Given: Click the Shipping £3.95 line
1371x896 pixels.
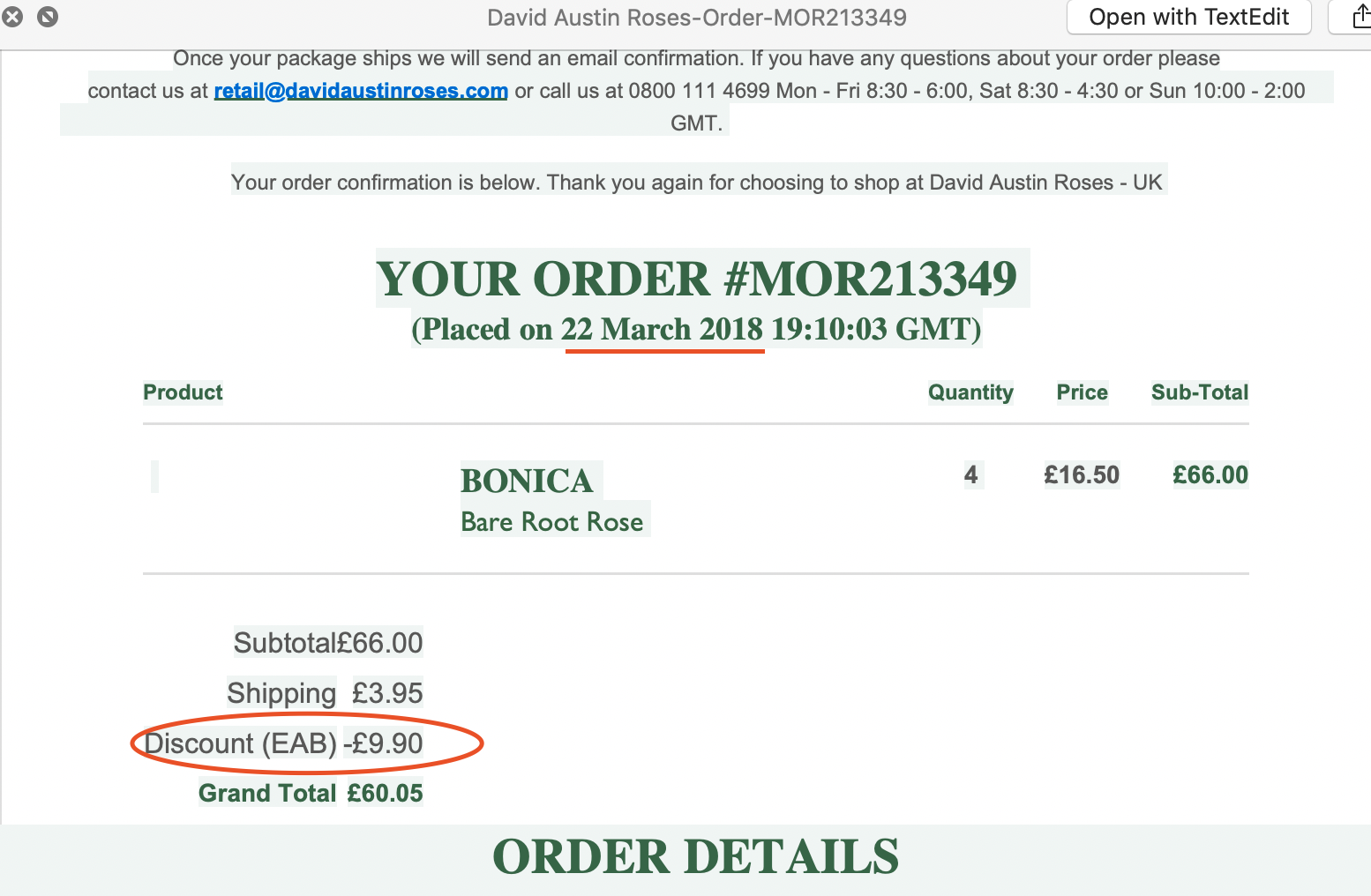Looking at the screenshot, I should [x=325, y=693].
